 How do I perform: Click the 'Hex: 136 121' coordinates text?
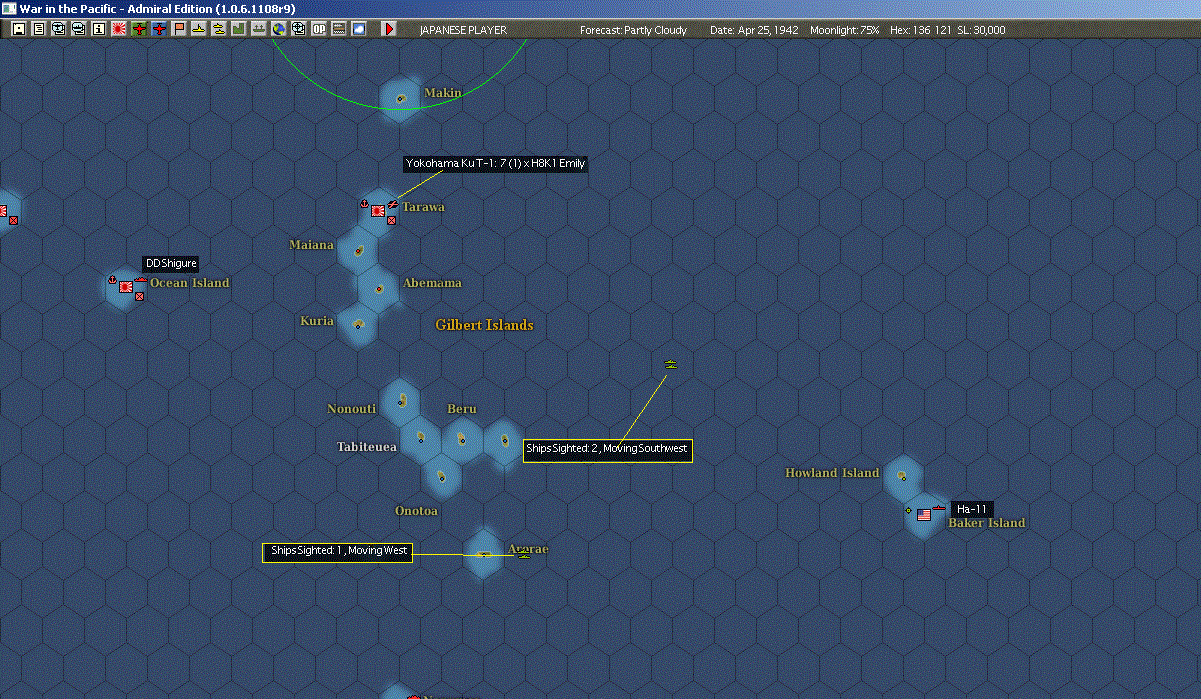(x=920, y=30)
